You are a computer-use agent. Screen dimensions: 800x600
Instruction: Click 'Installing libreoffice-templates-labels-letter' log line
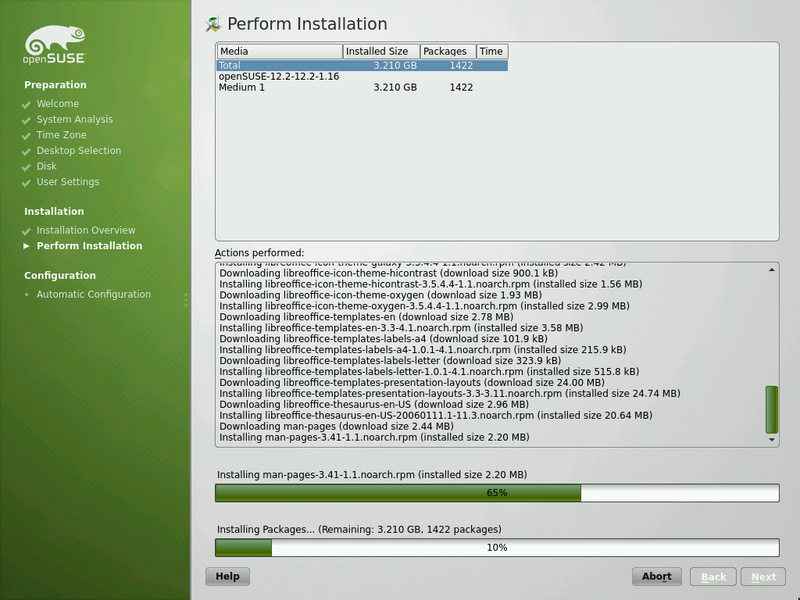coord(429,371)
